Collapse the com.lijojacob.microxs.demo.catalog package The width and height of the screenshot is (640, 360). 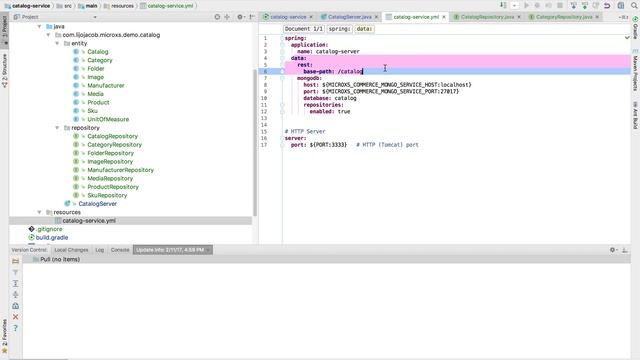(x=48, y=35)
